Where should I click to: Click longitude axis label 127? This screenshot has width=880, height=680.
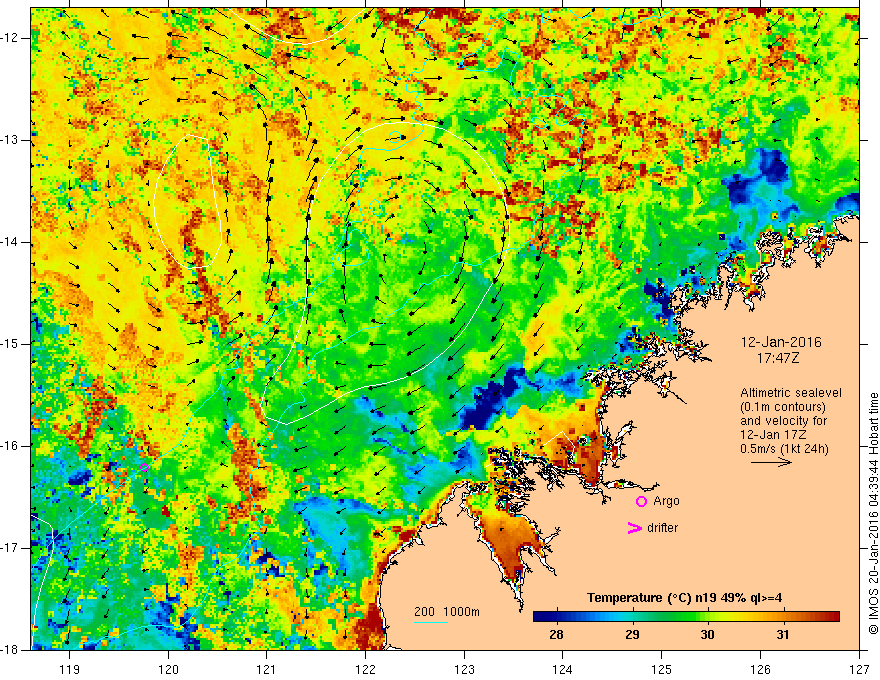coord(859,669)
